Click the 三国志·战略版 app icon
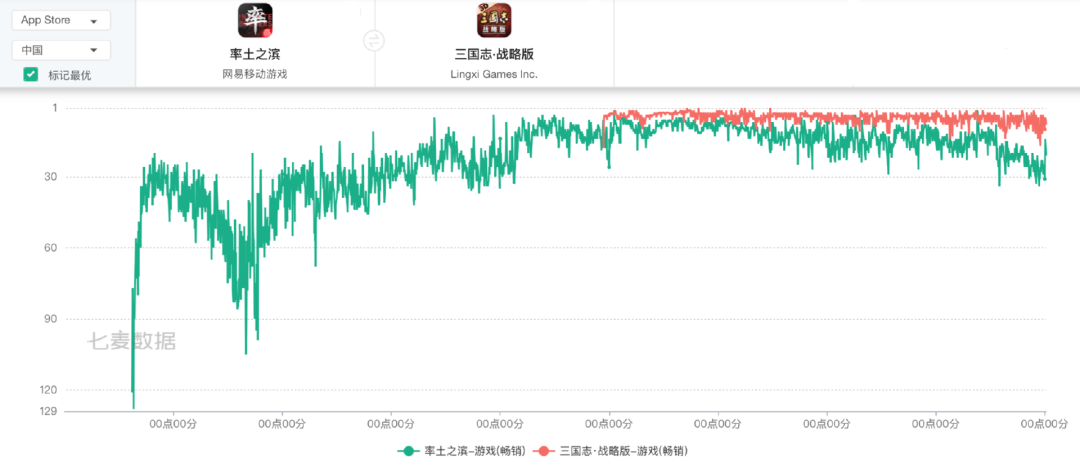The height and width of the screenshot is (469, 1080). [x=494, y=20]
